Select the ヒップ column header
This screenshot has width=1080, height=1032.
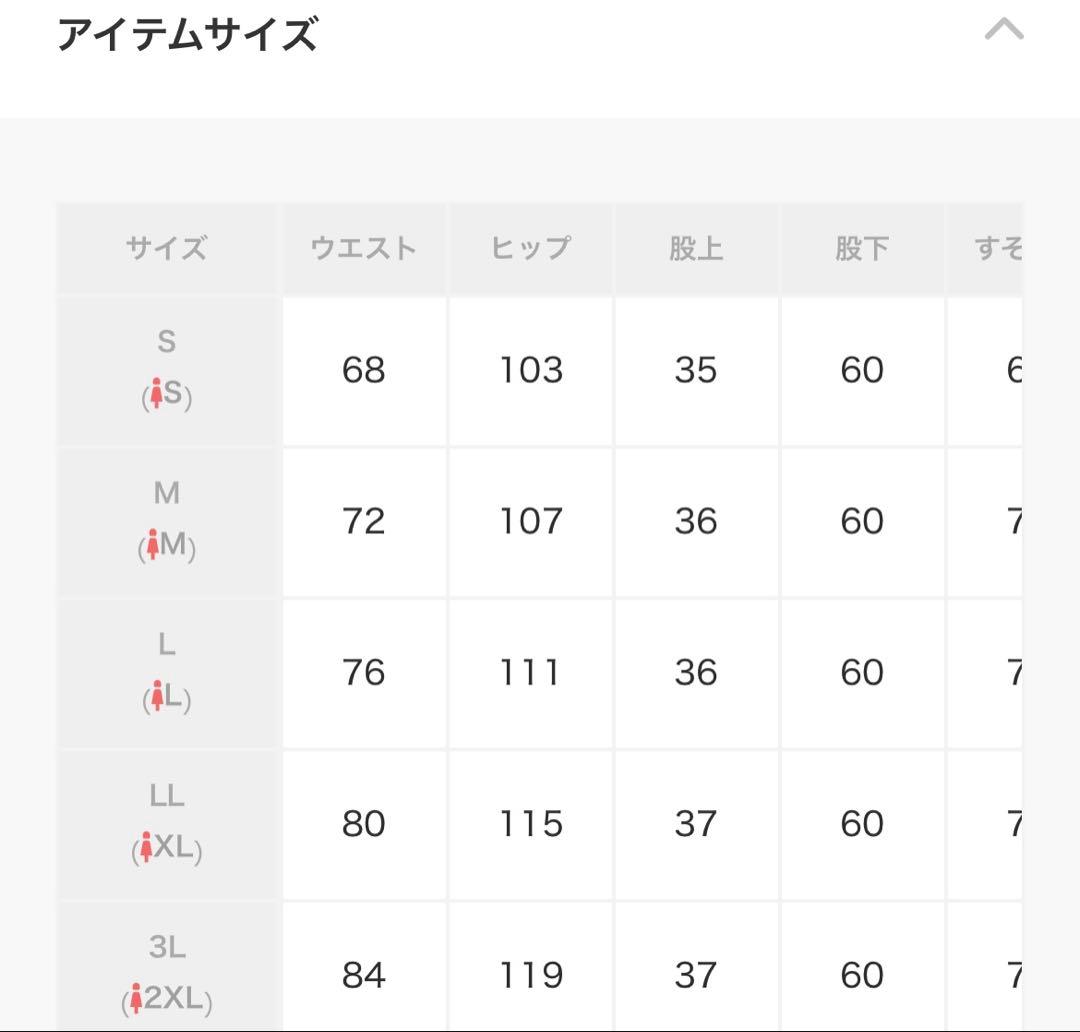click(x=530, y=248)
